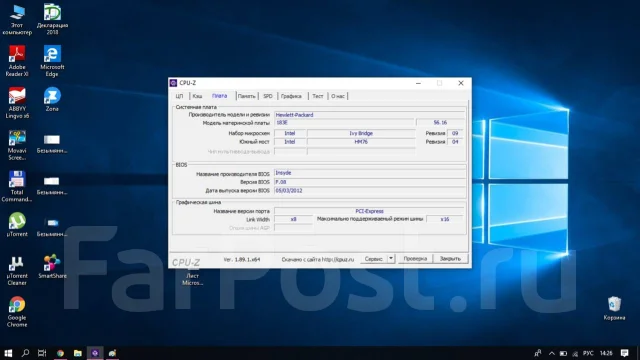This screenshot has width=640, height=360.
Task: Click the 56.16 revision value
Action: point(440,122)
